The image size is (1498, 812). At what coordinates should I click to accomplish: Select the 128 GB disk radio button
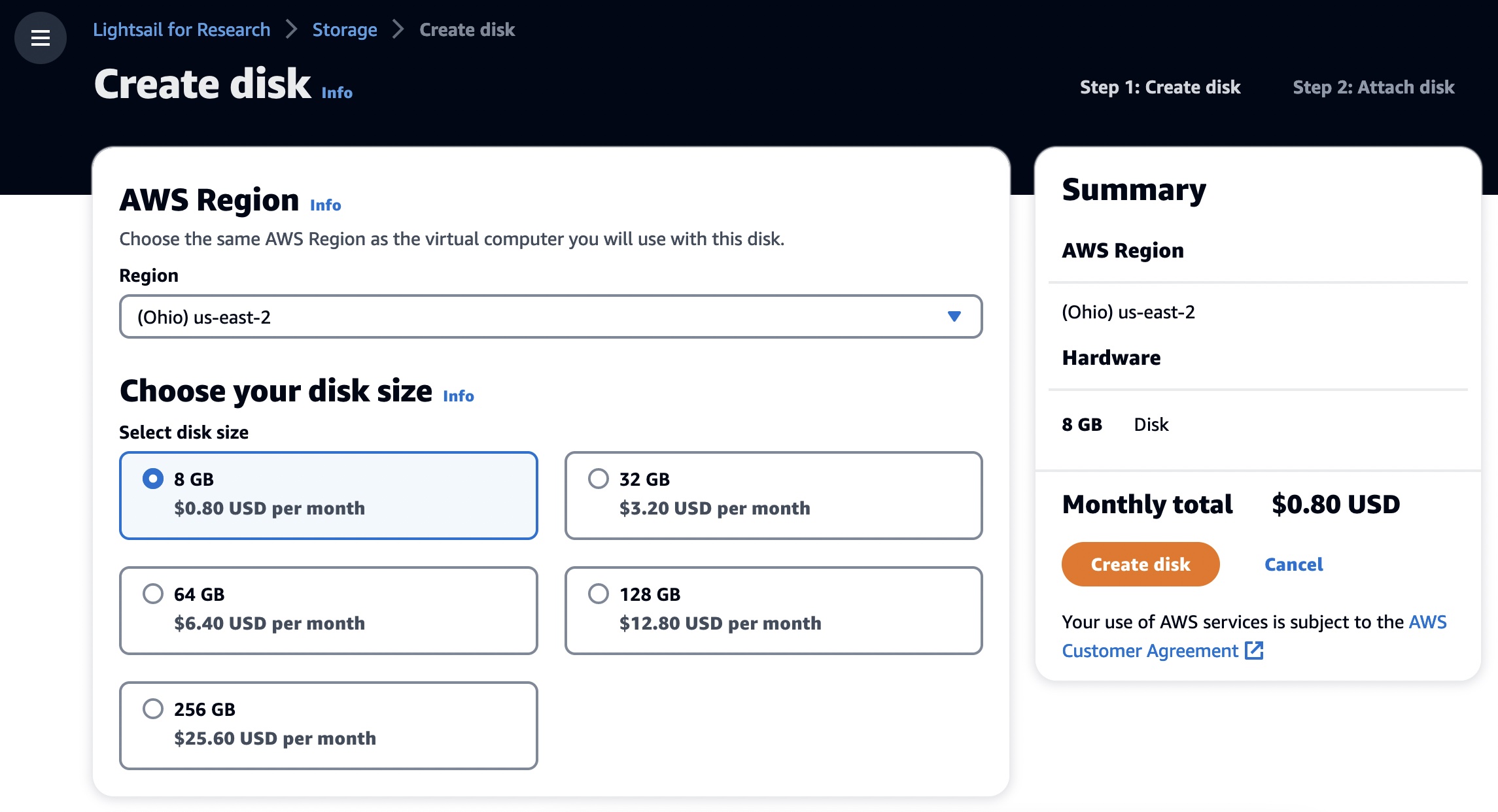pyautogui.click(x=598, y=594)
